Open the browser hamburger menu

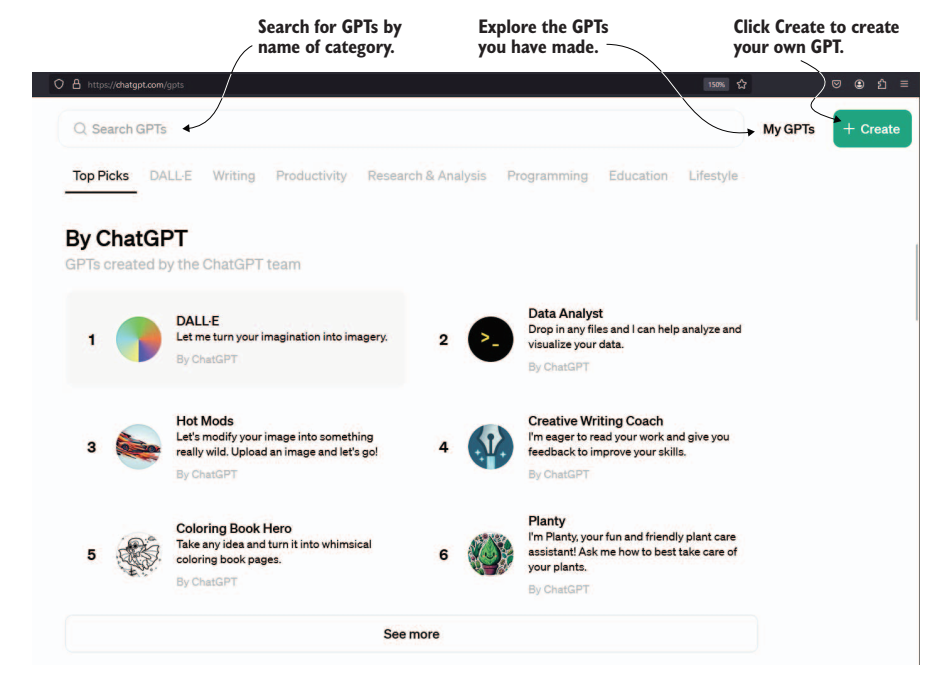pyautogui.click(x=904, y=84)
